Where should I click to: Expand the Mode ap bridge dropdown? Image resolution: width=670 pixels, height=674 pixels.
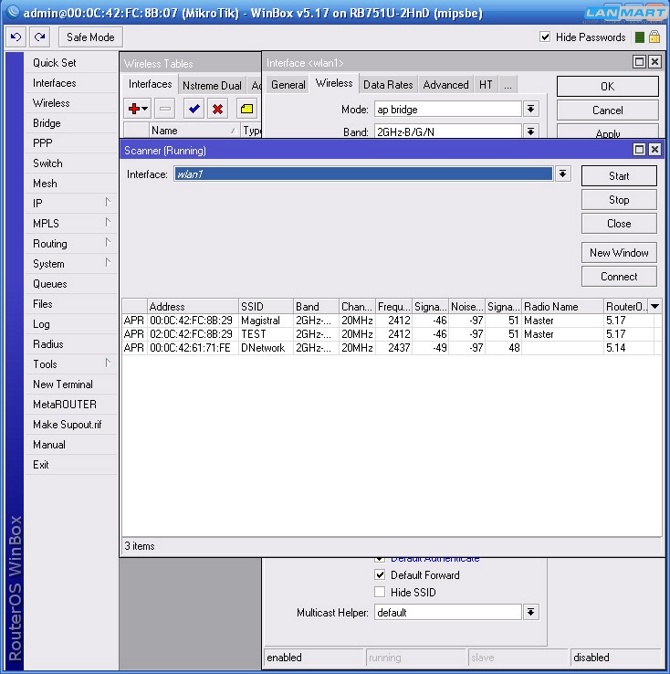(531, 109)
